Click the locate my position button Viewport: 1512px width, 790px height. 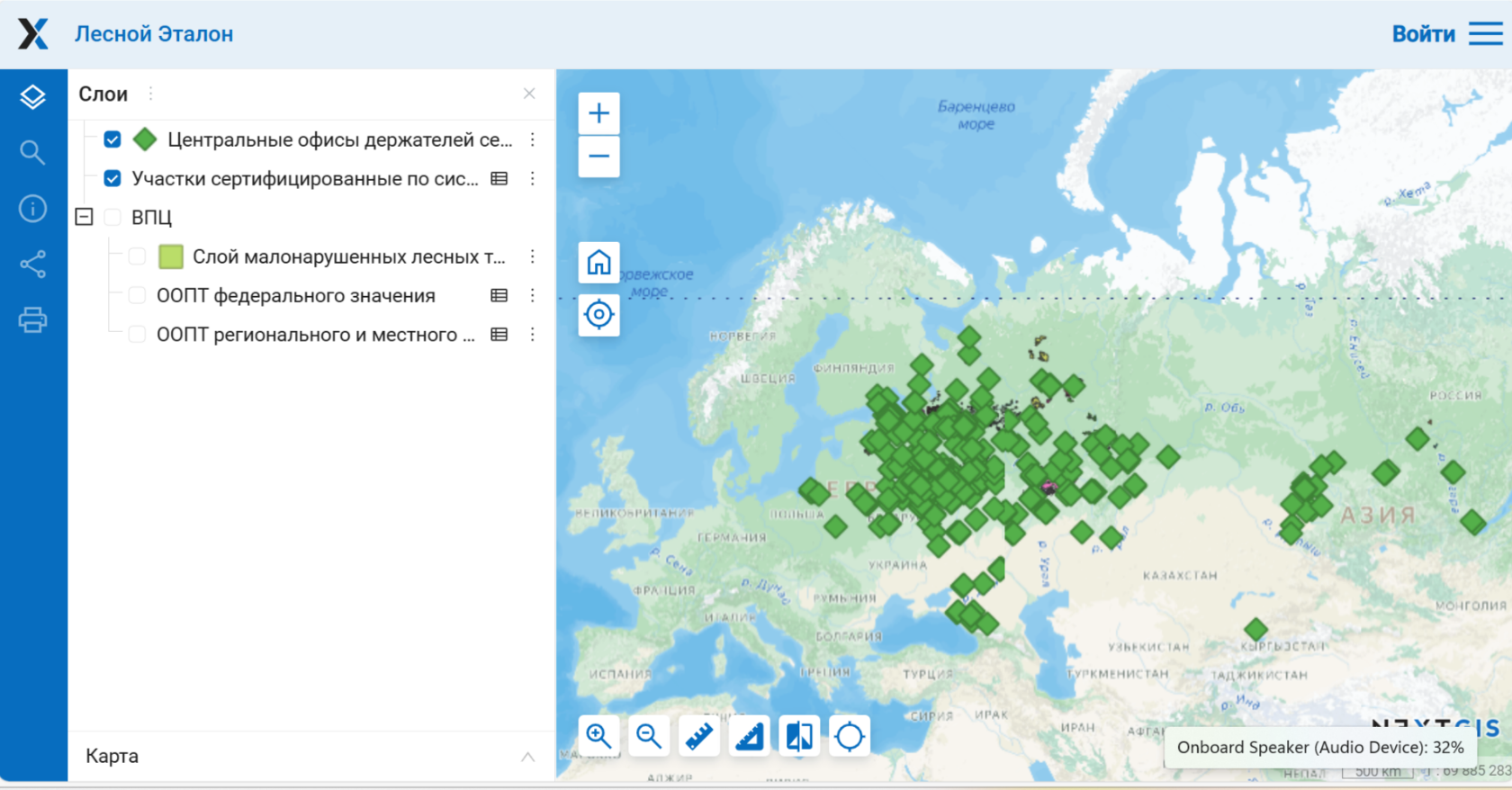598,315
